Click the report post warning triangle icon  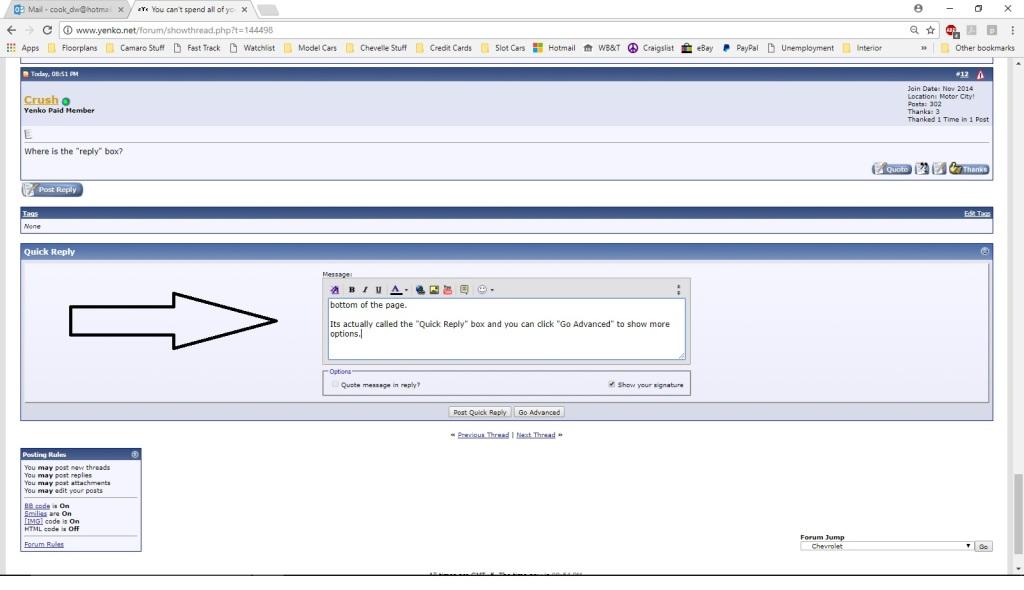click(980, 74)
